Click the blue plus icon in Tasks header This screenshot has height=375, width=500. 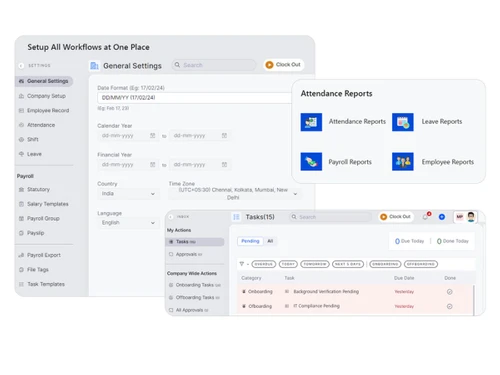(x=442, y=217)
